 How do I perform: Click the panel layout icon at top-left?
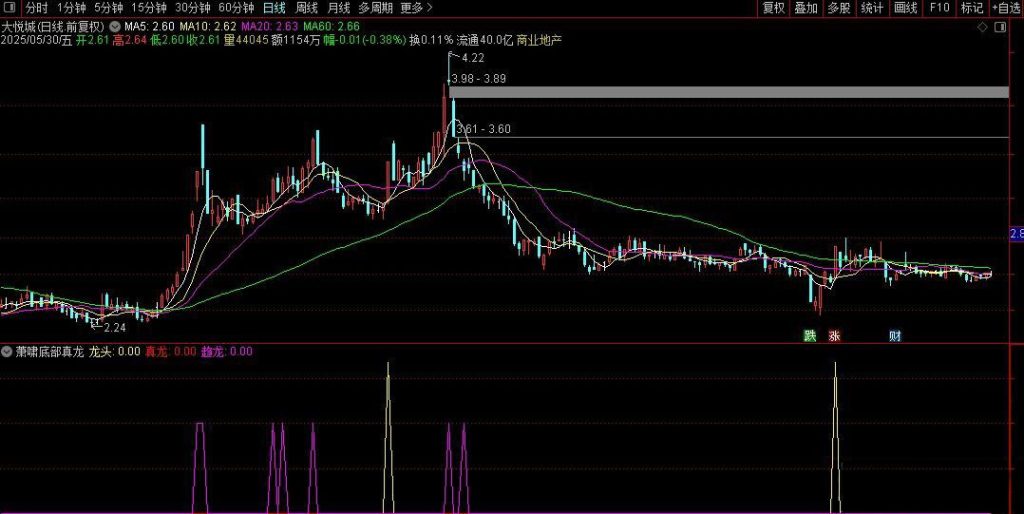tap(11, 8)
